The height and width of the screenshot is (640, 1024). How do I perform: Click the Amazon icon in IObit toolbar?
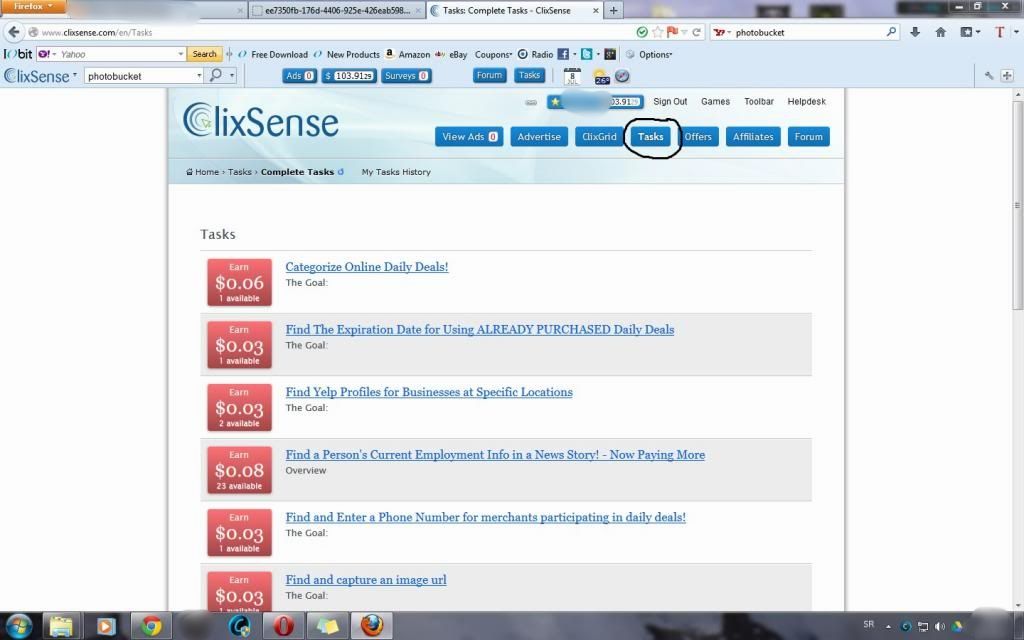390,54
